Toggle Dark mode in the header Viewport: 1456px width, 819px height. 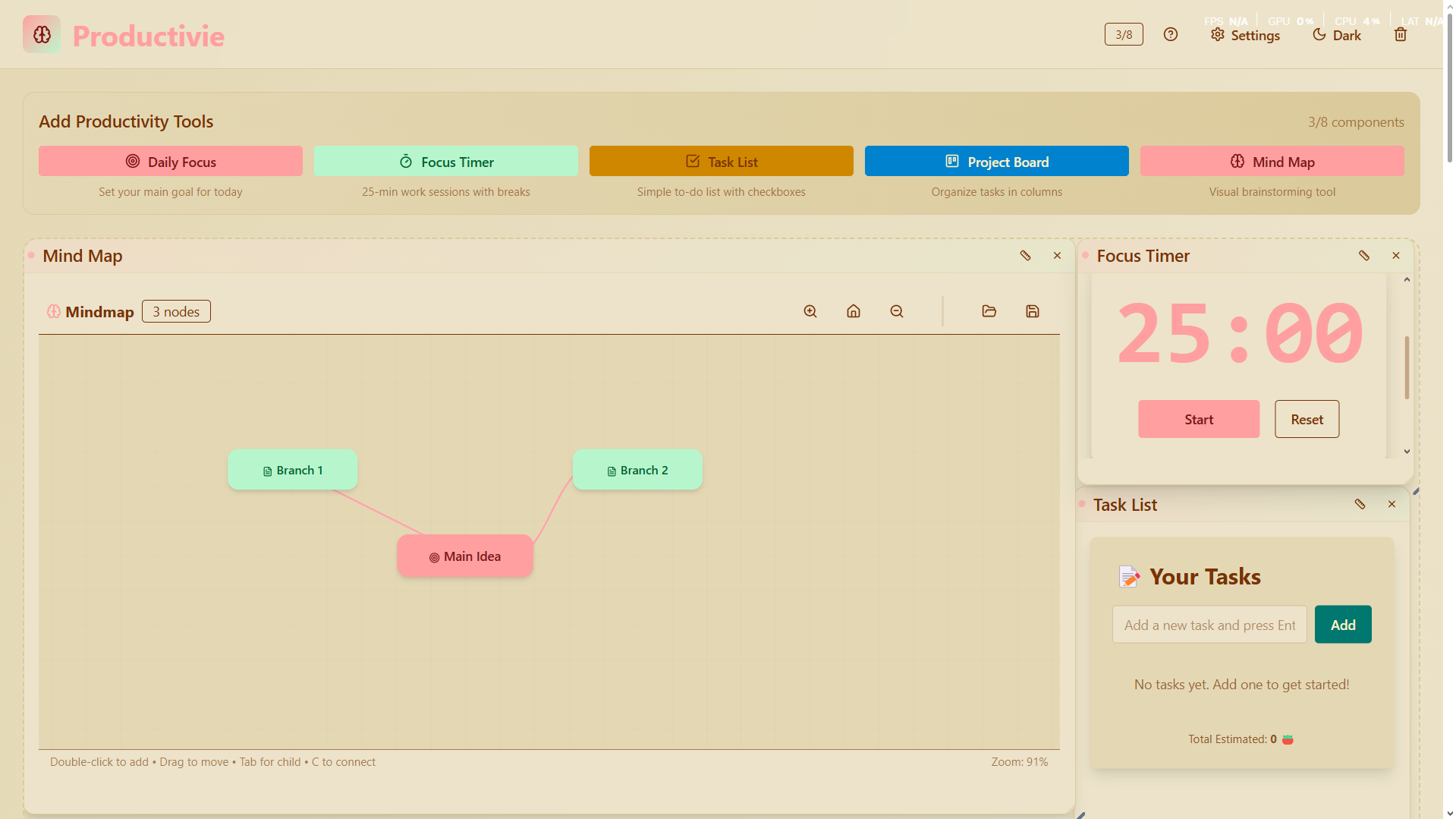coord(1337,35)
